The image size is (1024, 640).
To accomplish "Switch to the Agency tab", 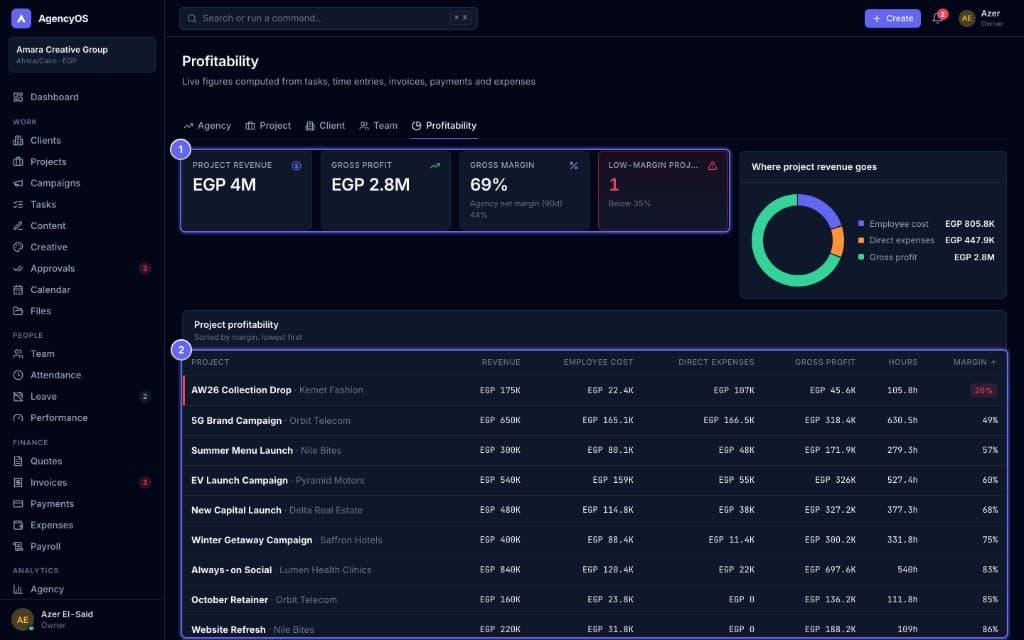I will pos(207,125).
